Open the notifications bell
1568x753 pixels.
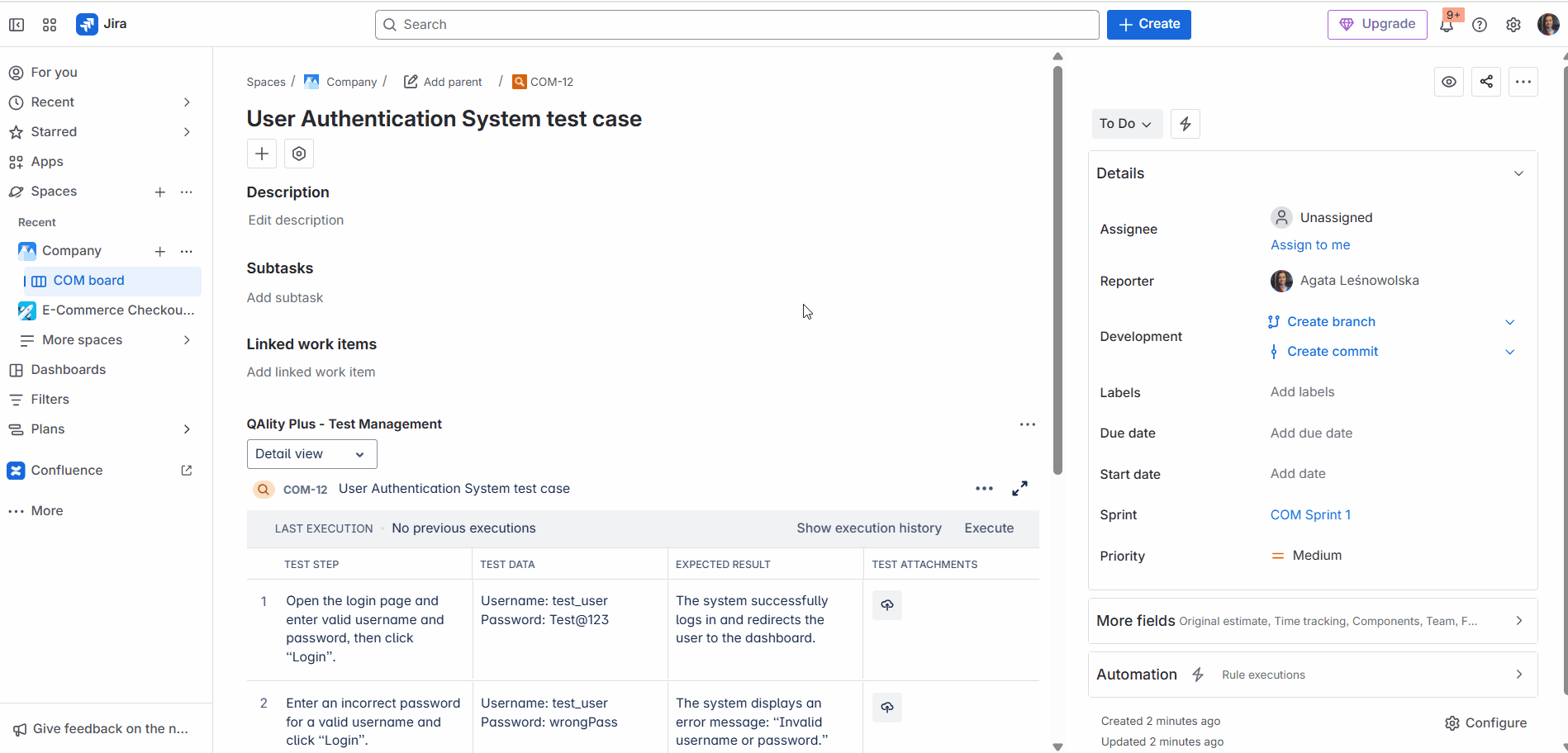coord(1447,25)
